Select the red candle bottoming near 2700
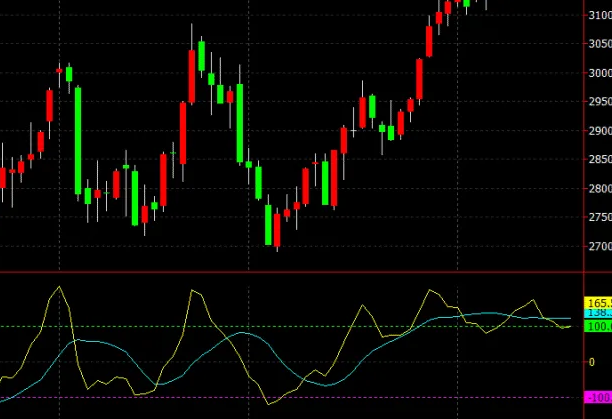The width and height of the screenshot is (612, 419). tap(277, 230)
